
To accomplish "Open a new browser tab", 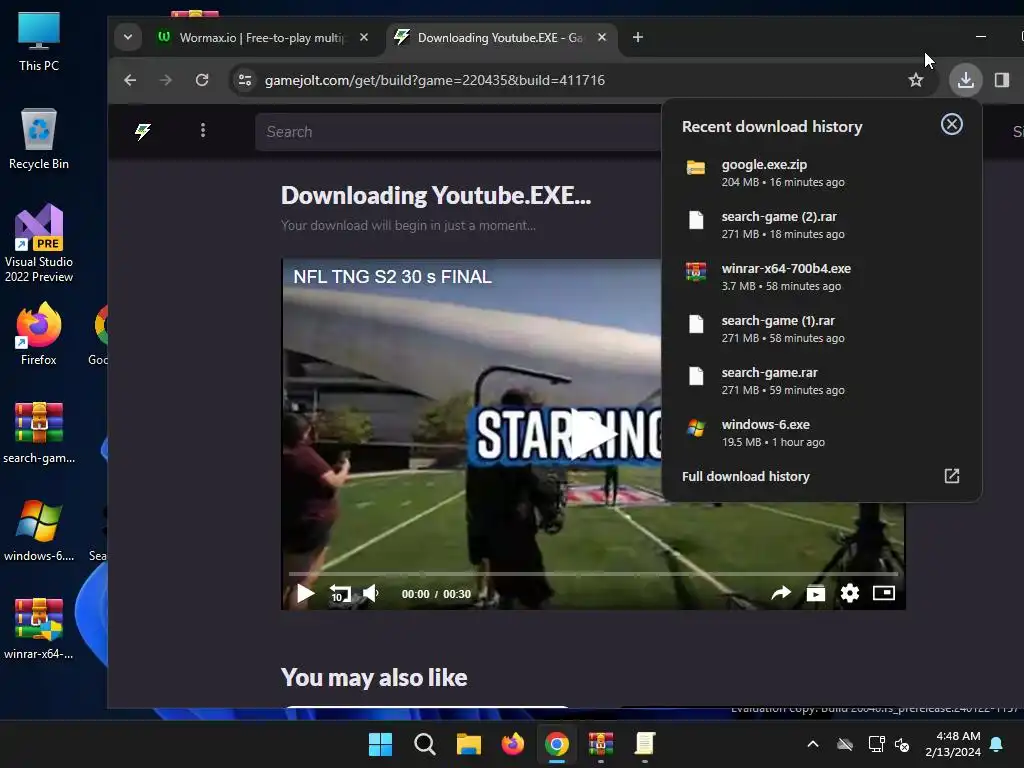I will pos(638,37).
